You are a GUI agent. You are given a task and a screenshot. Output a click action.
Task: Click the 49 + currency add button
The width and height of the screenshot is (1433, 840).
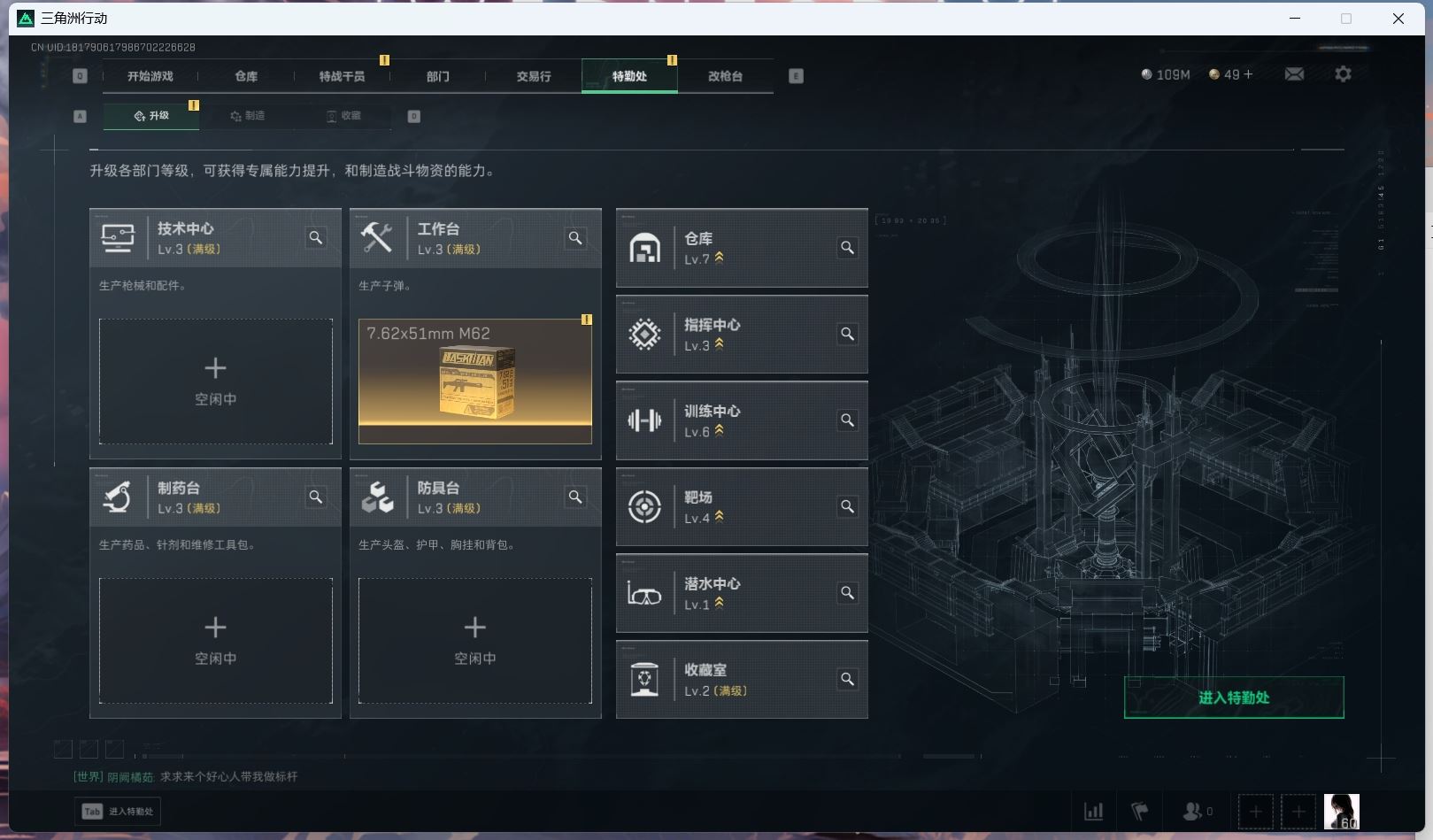tap(1231, 74)
